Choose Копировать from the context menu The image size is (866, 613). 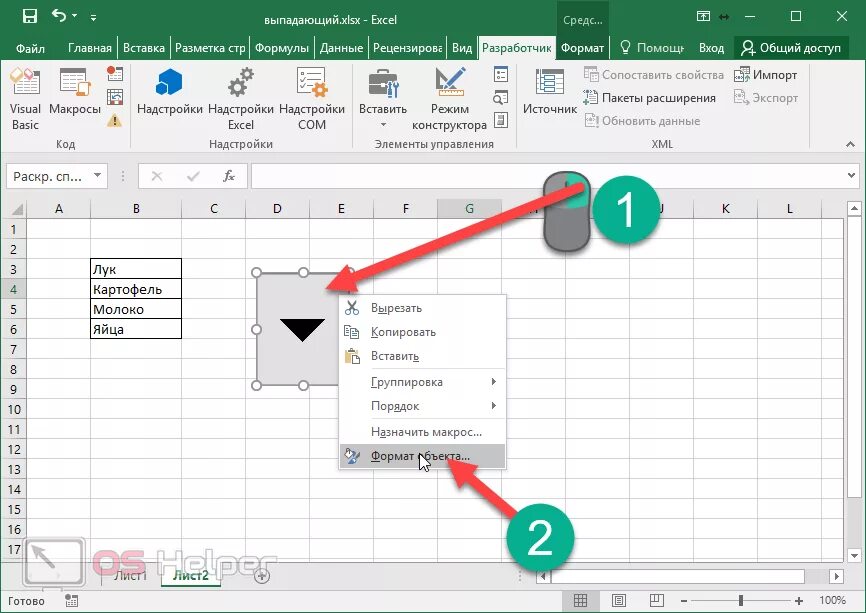pos(423,332)
